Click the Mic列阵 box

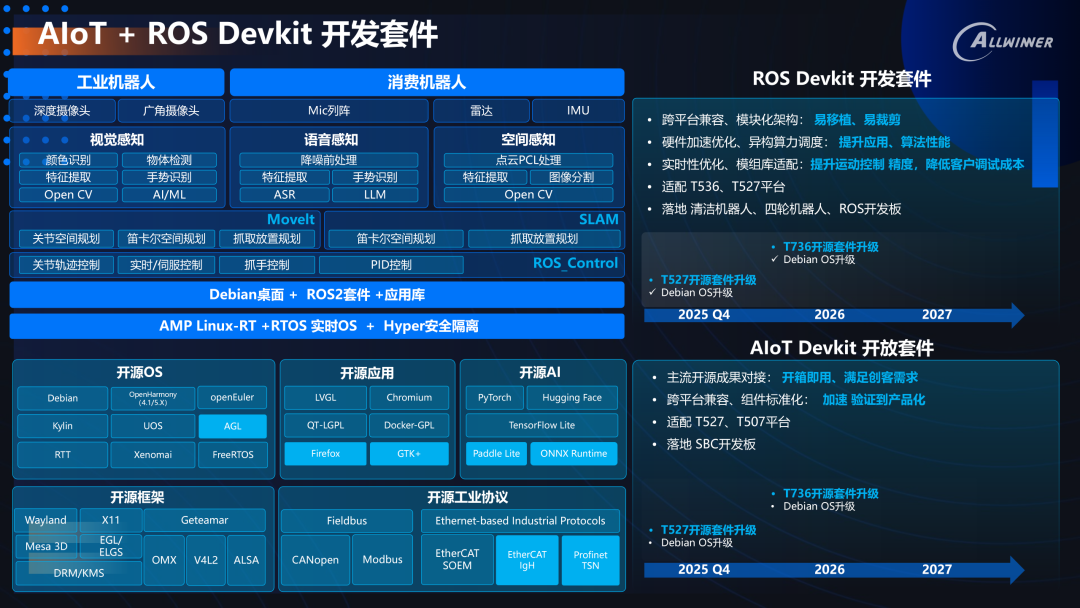(x=329, y=111)
